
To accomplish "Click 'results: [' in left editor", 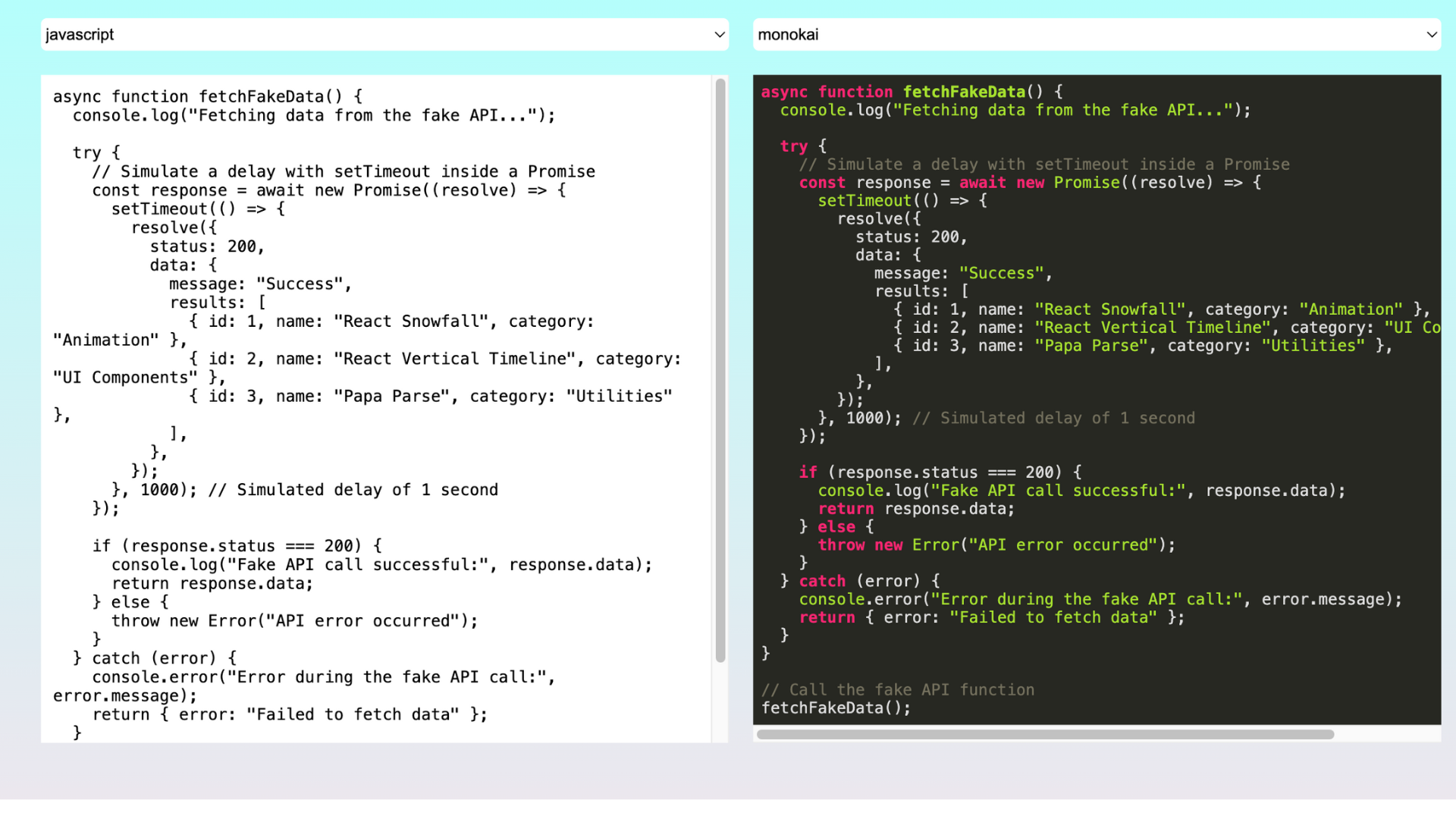I will click(218, 303).
